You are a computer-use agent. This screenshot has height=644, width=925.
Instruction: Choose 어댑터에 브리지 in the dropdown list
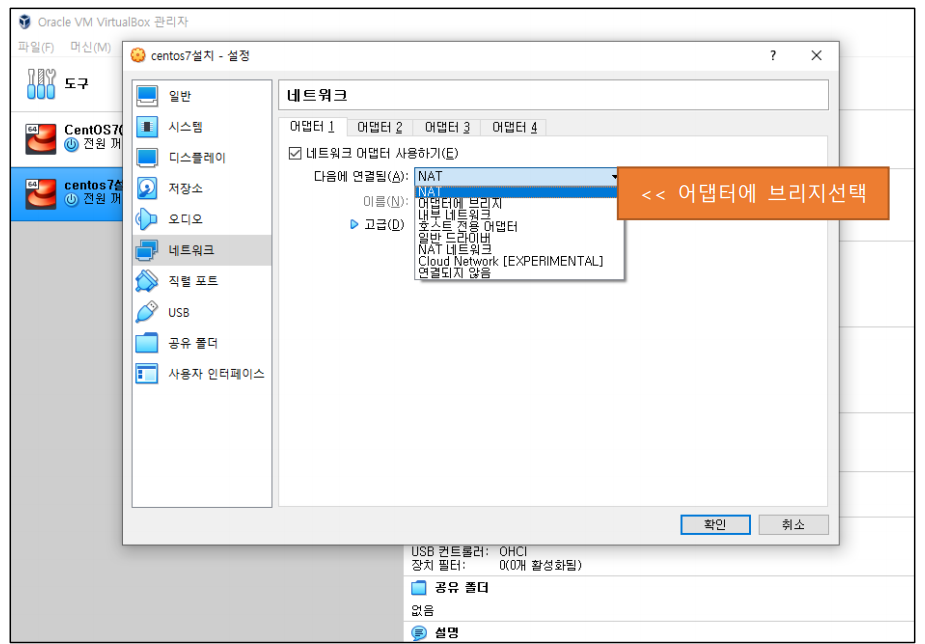tap(518, 203)
